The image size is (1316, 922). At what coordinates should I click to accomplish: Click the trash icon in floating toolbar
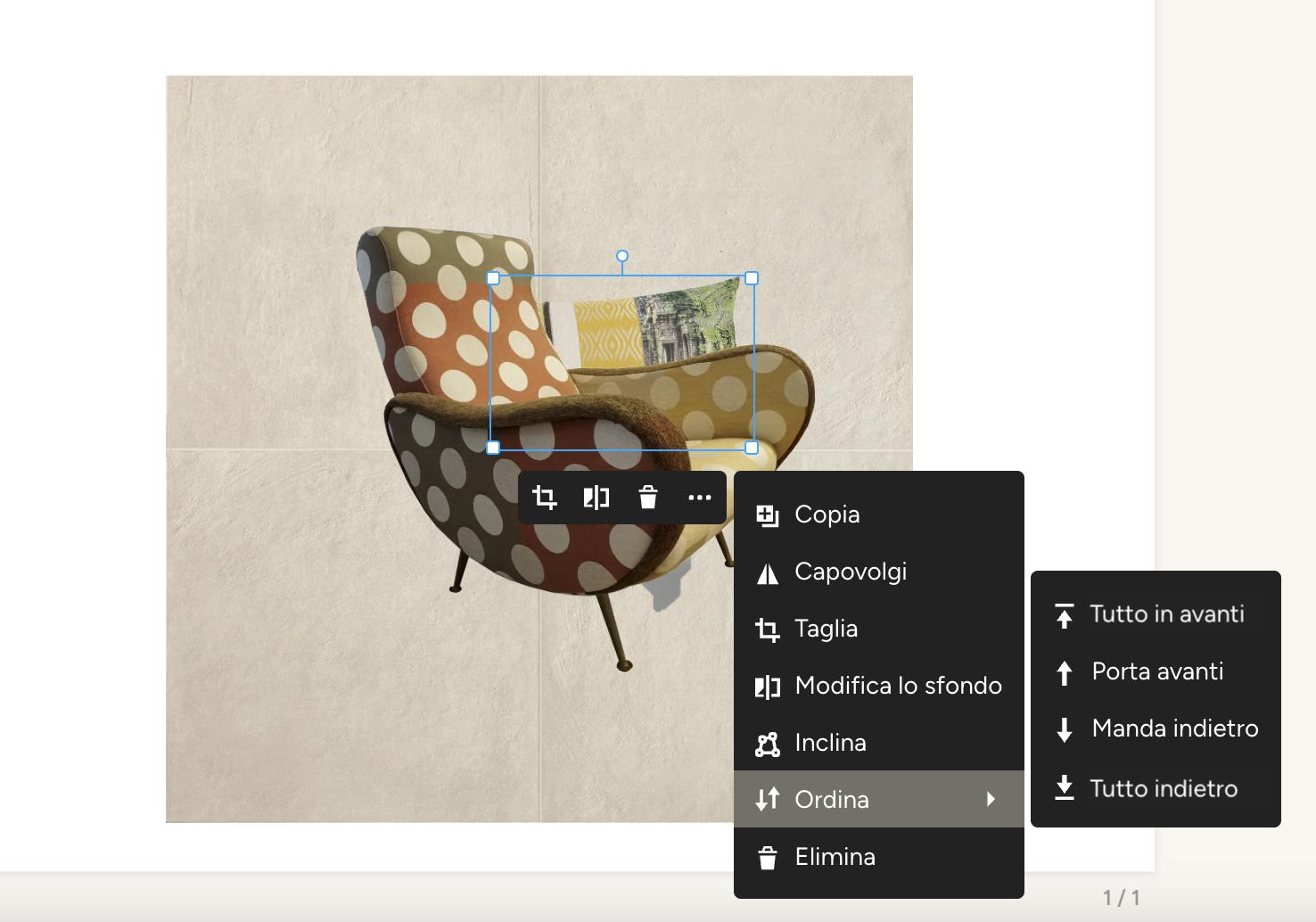(648, 498)
